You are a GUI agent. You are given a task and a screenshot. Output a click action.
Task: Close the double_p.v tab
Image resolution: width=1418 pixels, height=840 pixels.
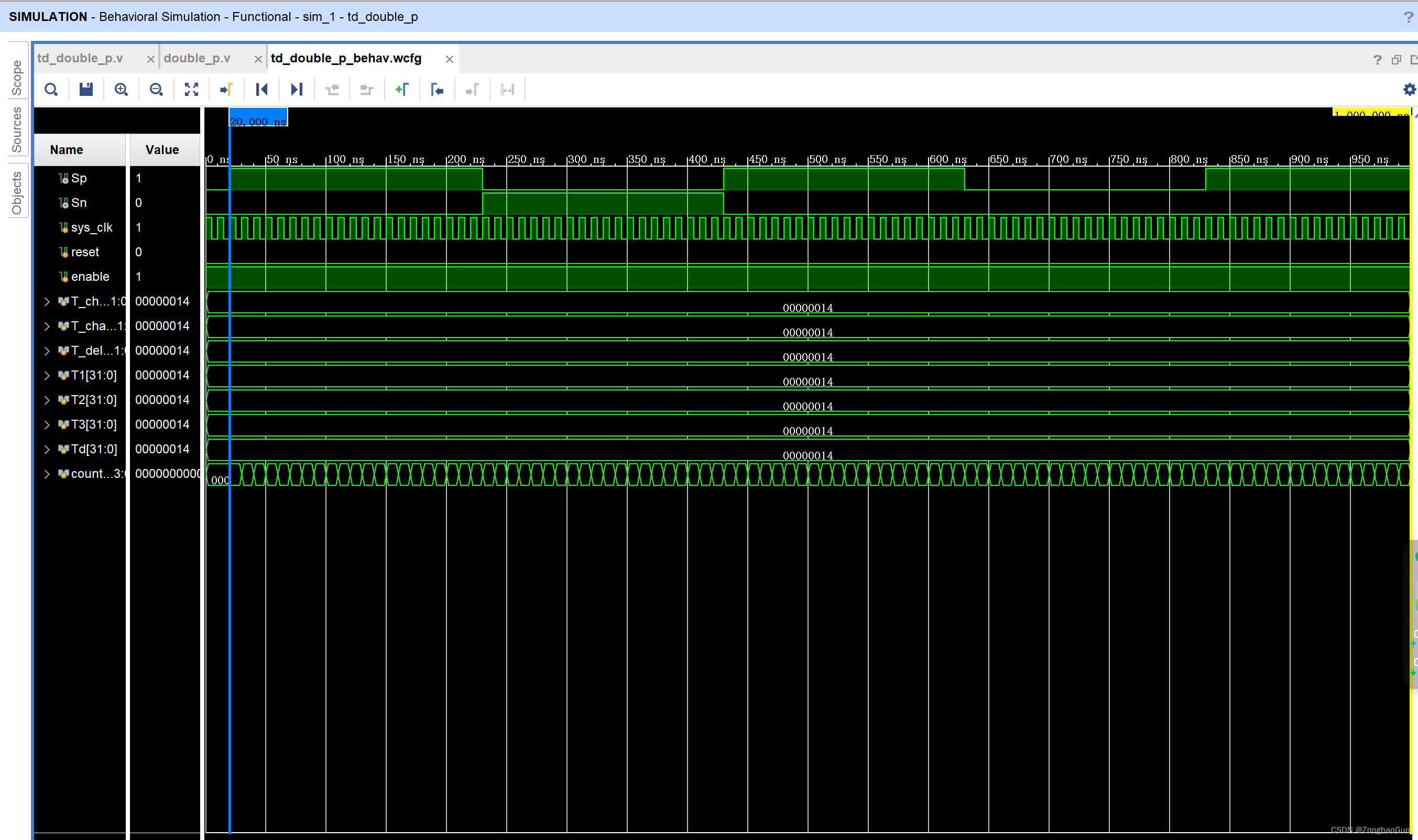click(258, 59)
